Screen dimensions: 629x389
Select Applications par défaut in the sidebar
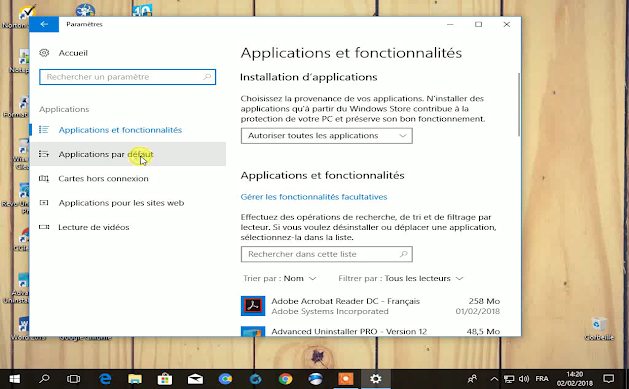pos(128,154)
